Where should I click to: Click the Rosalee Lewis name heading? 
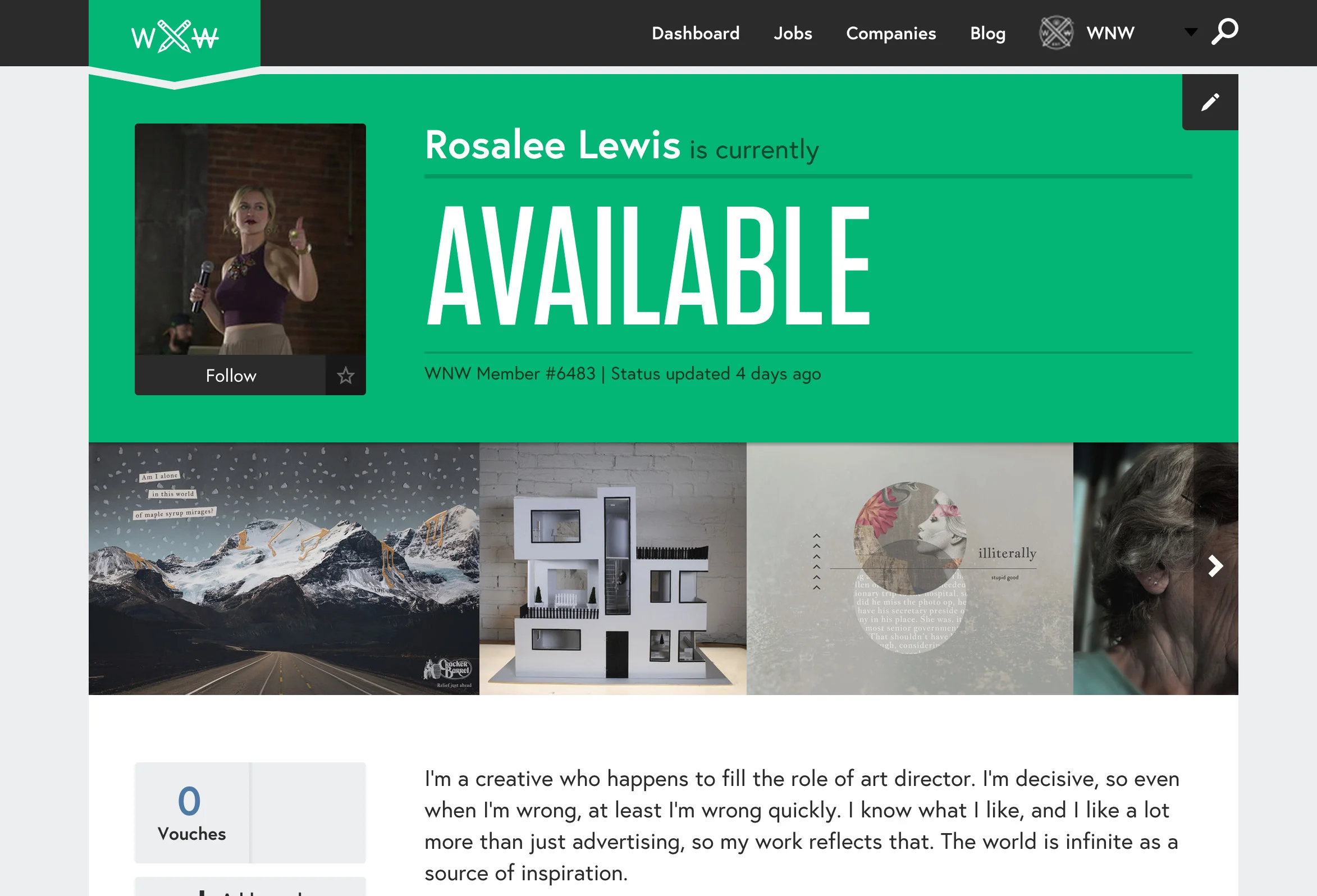pyautogui.click(x=552, y=145)
